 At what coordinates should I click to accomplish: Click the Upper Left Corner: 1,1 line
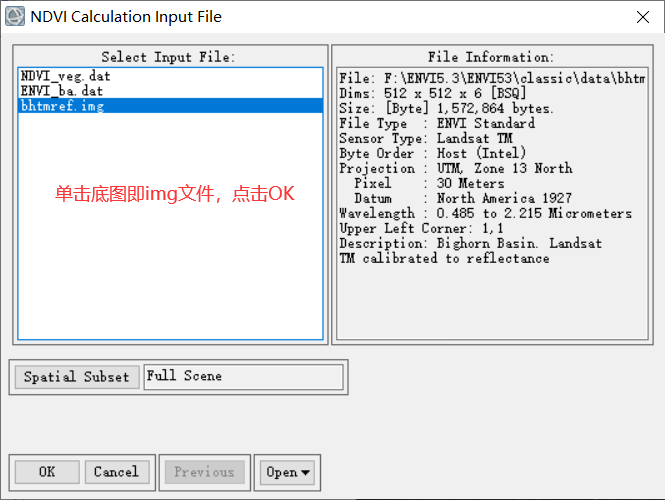422,229
